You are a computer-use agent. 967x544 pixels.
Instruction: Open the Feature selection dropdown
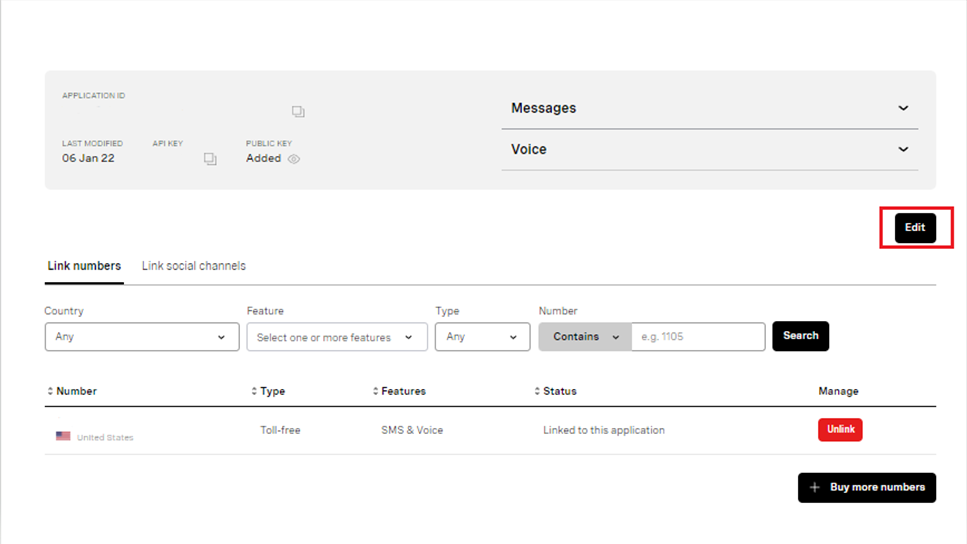(x=337, y=337)
